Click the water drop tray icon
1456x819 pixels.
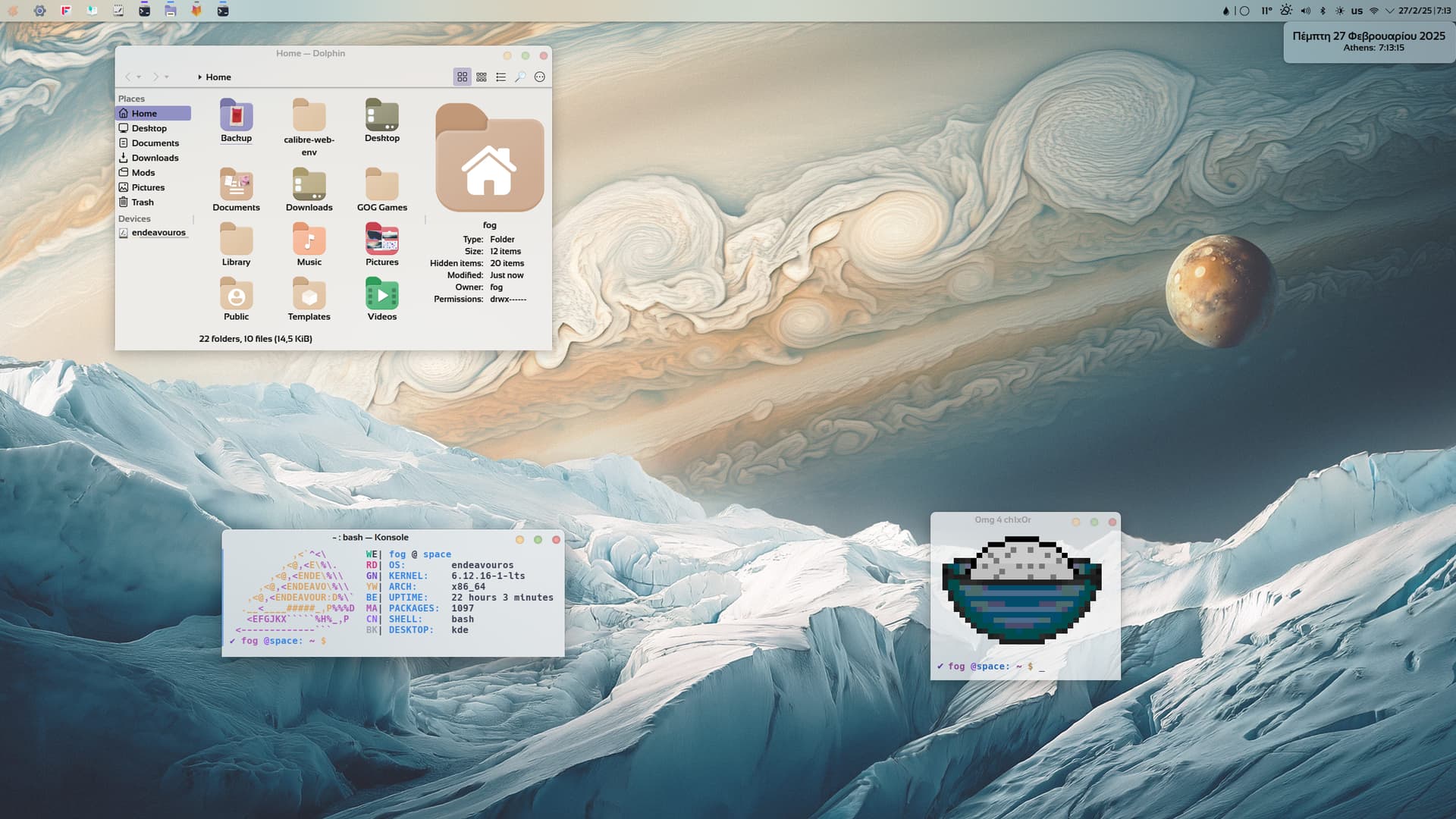coord(1225,11)
